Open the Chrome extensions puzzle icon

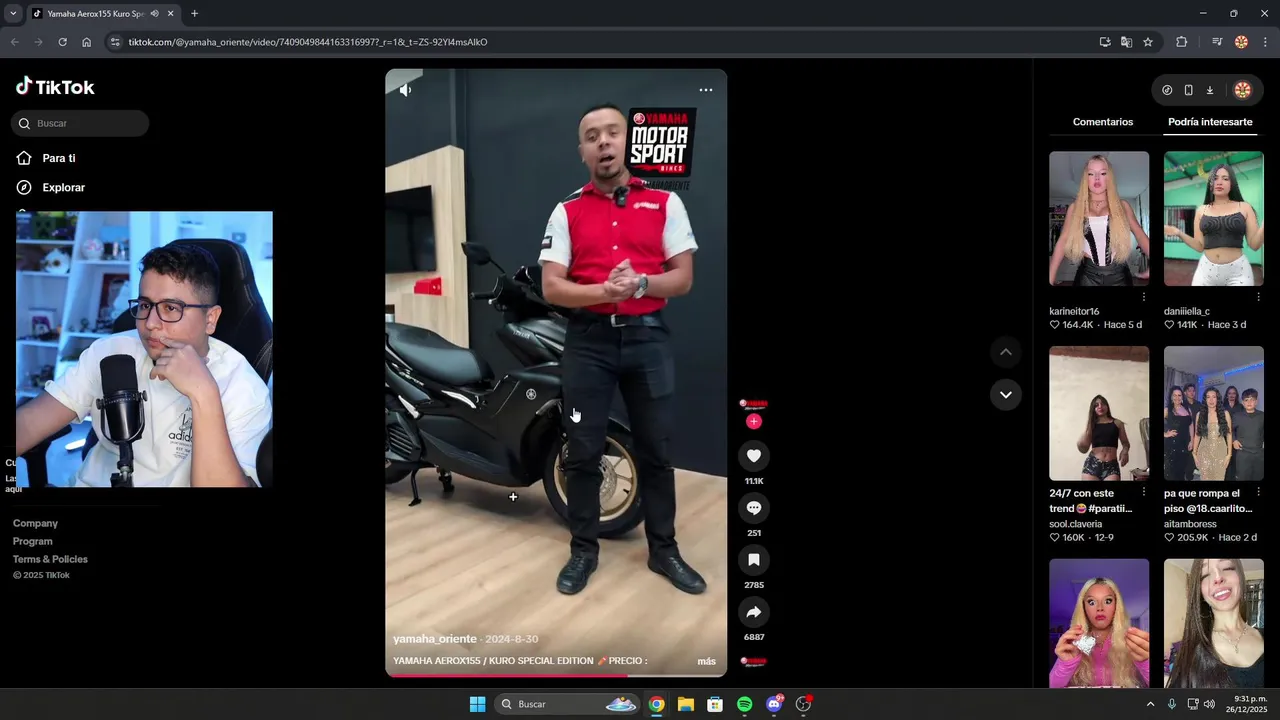[1182, 42]
